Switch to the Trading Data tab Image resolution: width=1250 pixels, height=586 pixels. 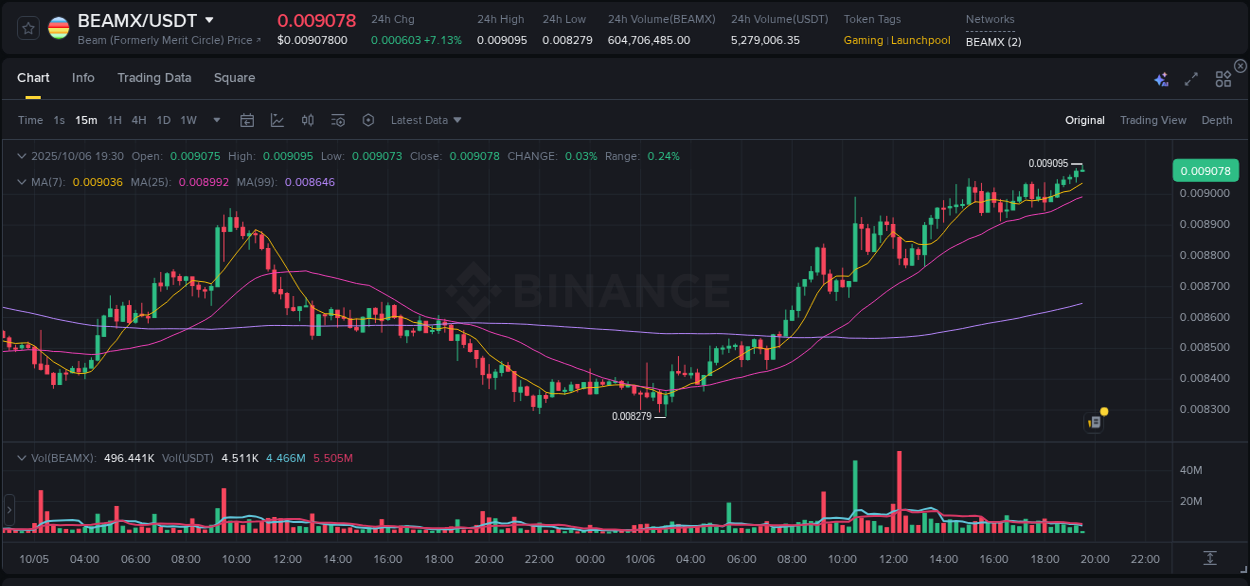154,78
